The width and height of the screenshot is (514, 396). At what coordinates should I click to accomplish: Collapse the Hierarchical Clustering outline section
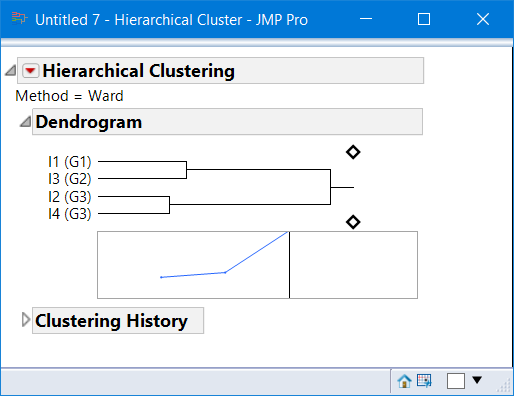[x=11, y=70]
